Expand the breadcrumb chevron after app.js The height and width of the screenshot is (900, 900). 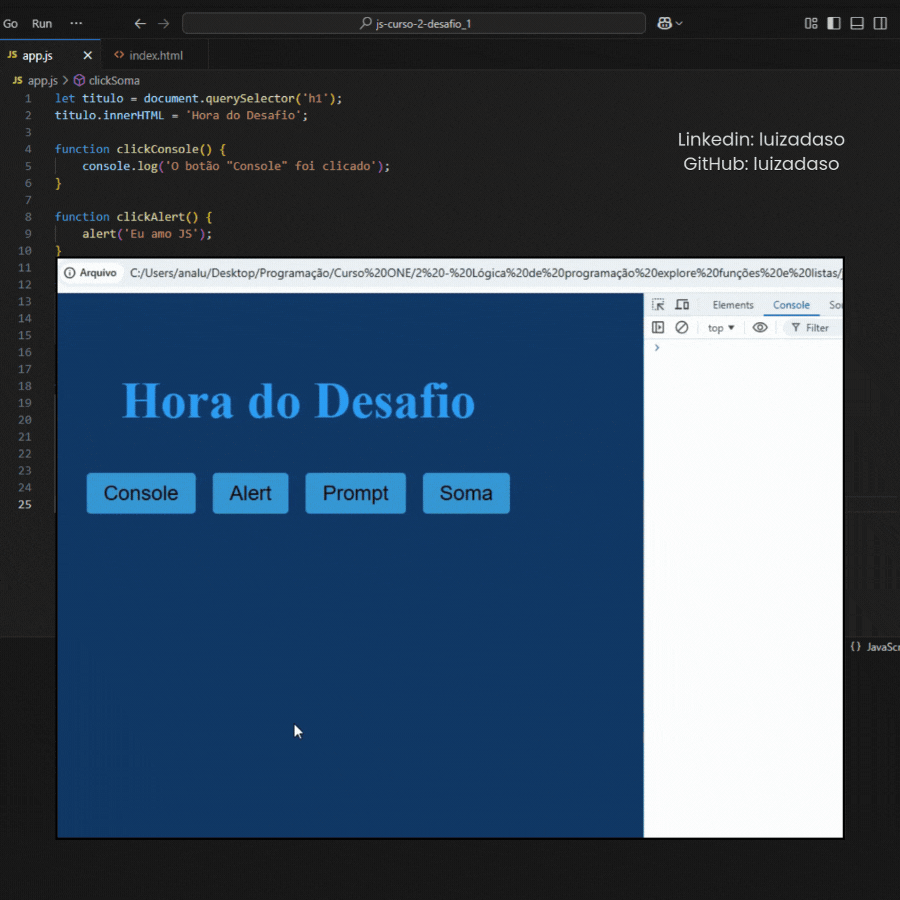click(65, 80)
